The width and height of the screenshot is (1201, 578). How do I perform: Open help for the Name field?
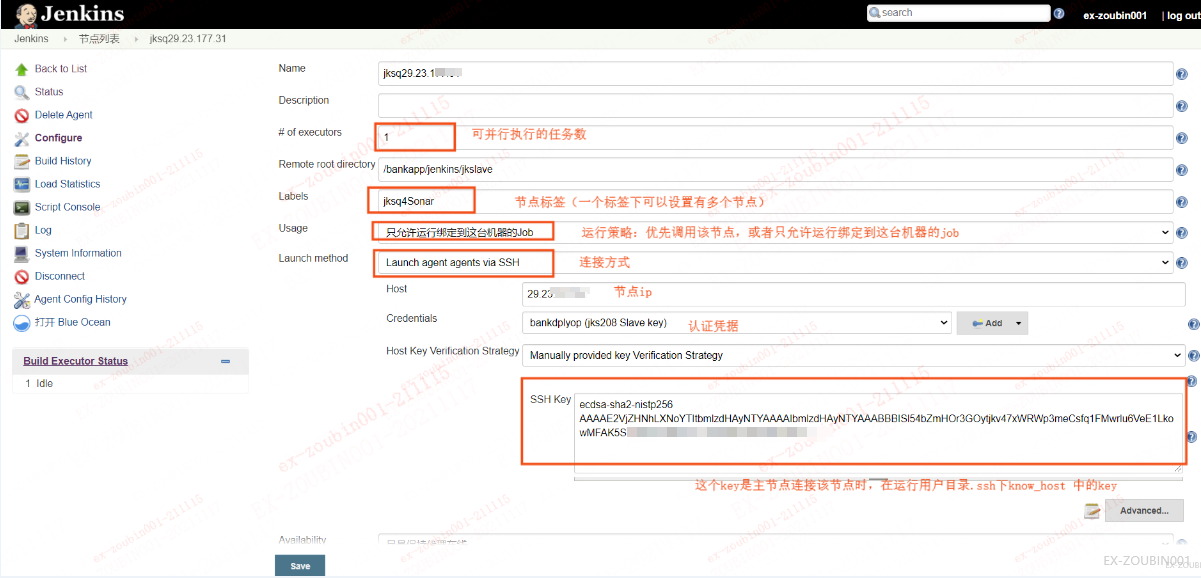1182,75
